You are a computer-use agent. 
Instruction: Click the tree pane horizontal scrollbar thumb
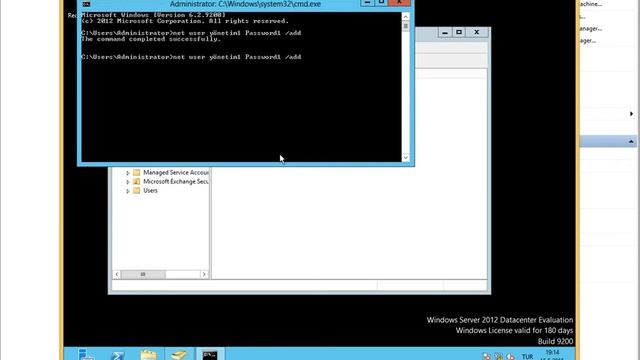point(143,274)
